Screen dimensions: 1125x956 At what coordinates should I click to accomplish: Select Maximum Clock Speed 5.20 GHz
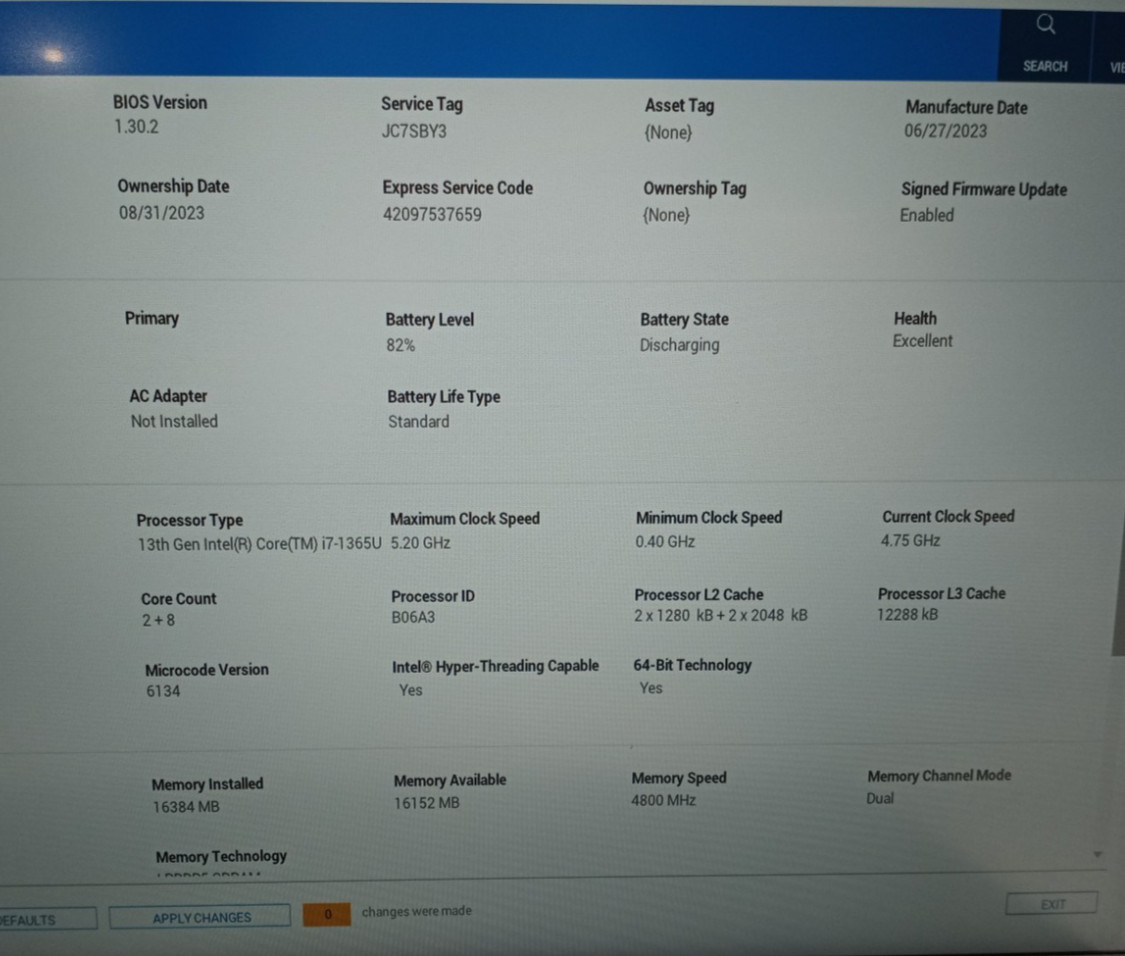pos(420,543)
